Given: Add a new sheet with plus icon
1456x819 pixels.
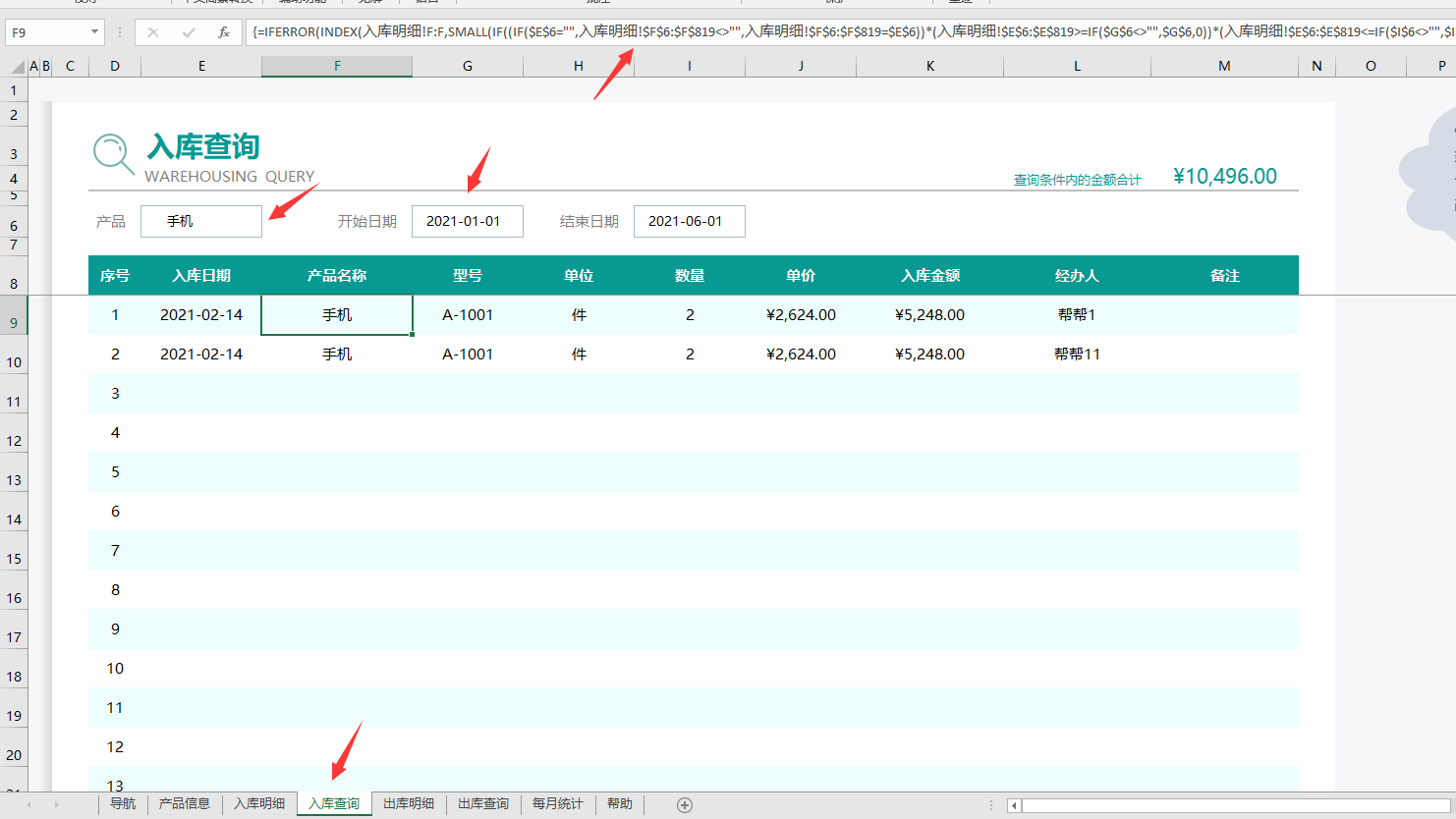Looking at the screenshot, I should click(685, 805).
